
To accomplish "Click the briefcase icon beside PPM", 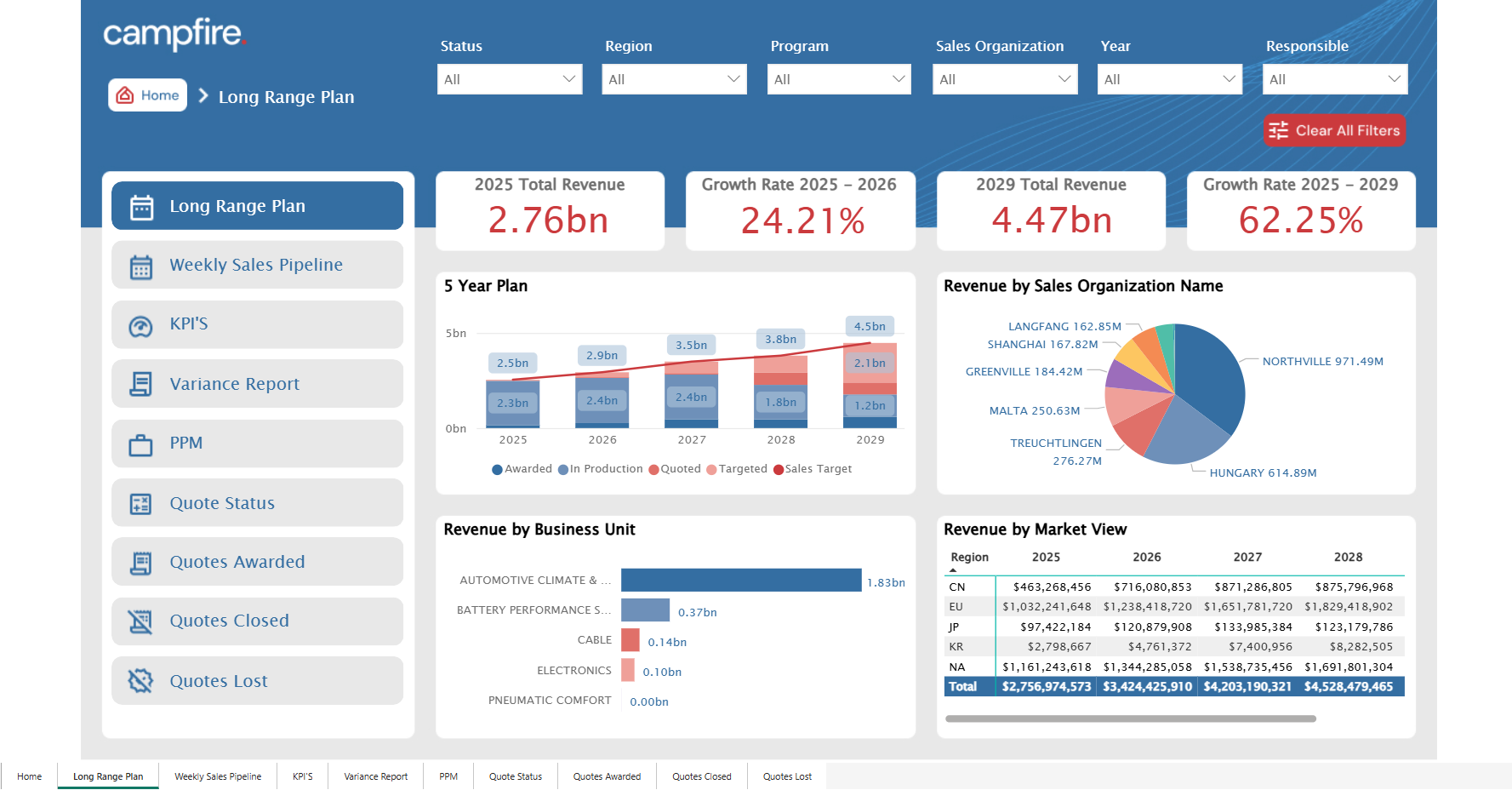I will coord(141,444).
